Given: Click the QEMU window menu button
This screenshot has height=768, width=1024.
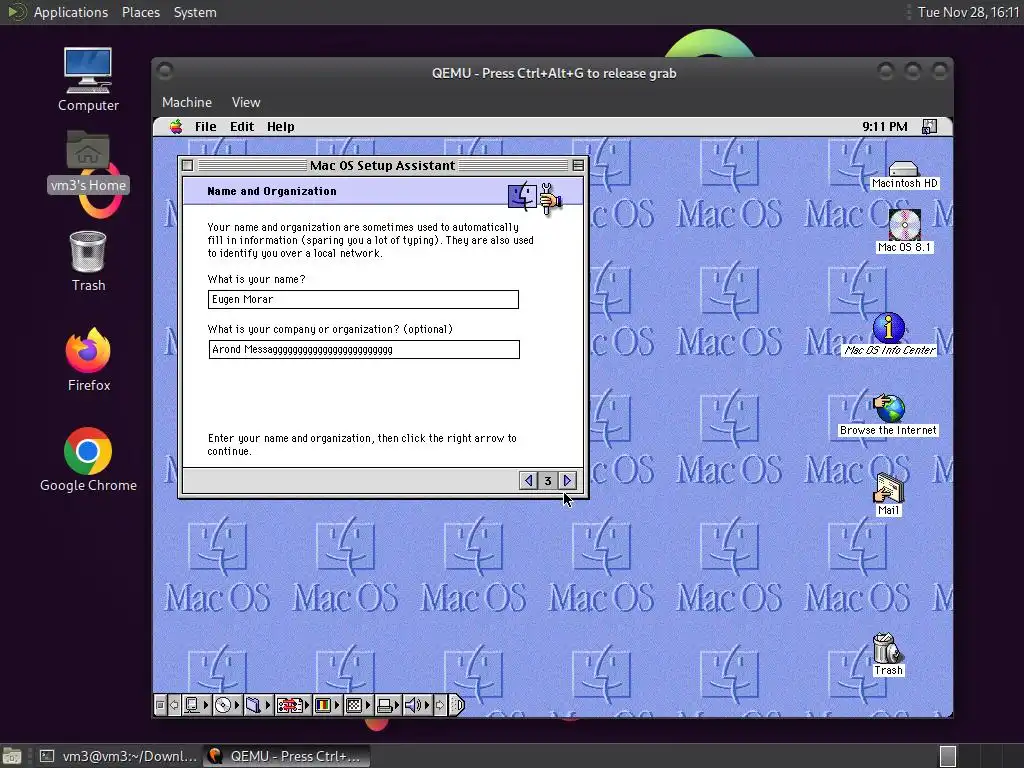Looking at the screenshot, I should (x=165, y=71).
